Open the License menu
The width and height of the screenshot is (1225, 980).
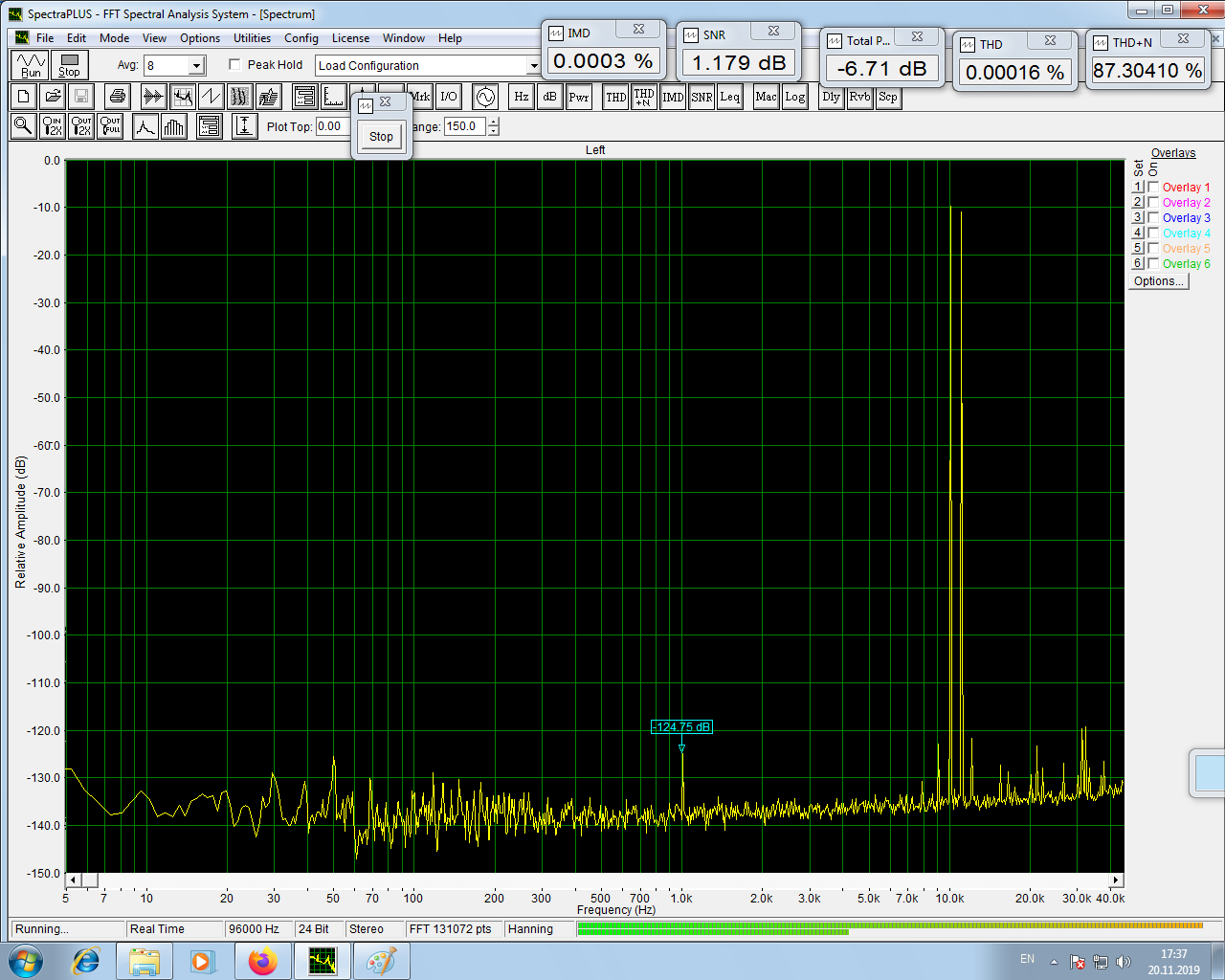click(x=350, y=38)
